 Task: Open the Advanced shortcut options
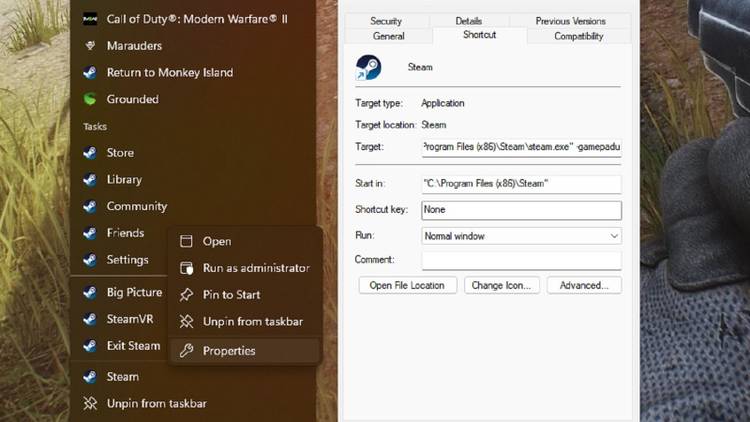point(584,286)
